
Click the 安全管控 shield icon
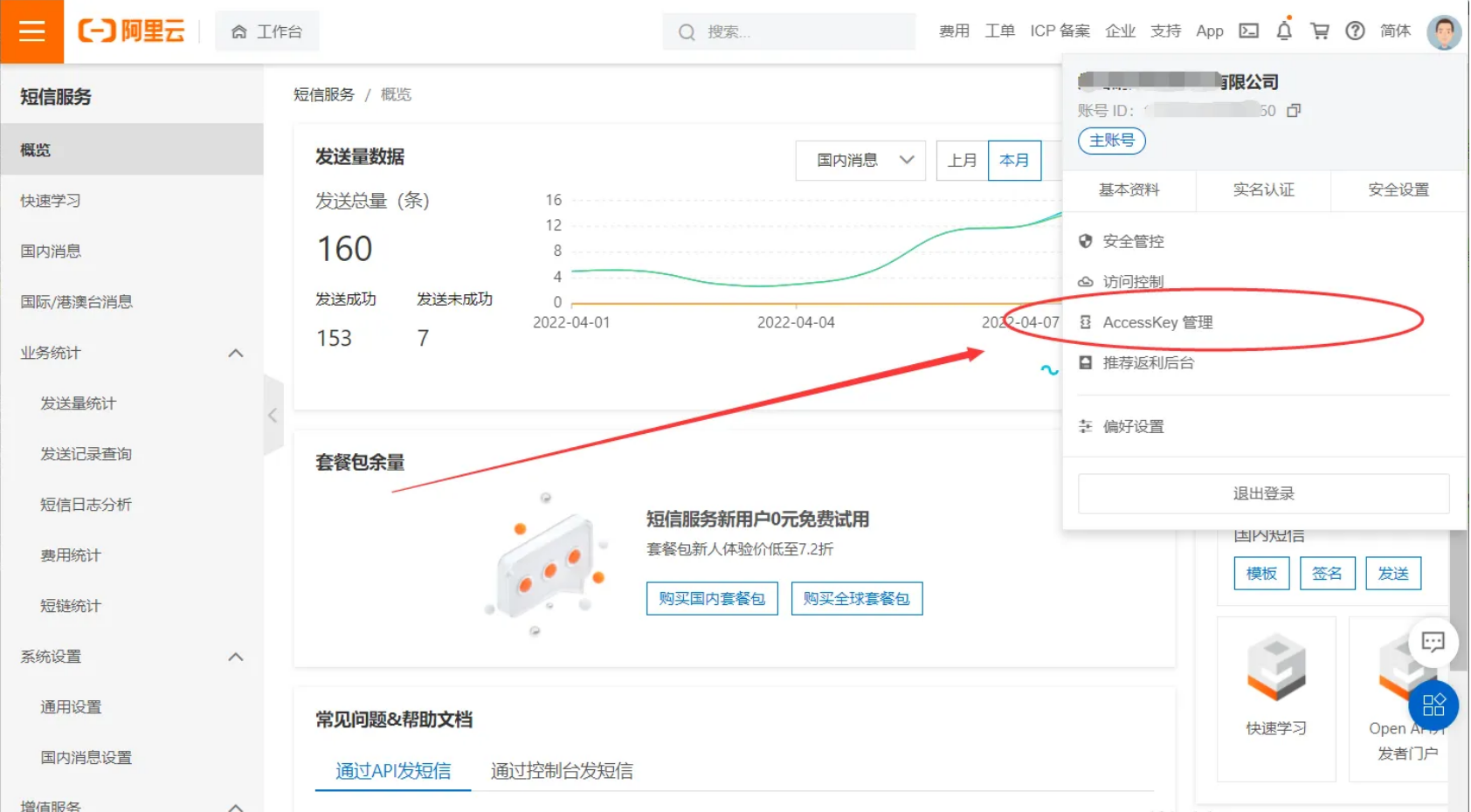click(x=1085, y=241)
